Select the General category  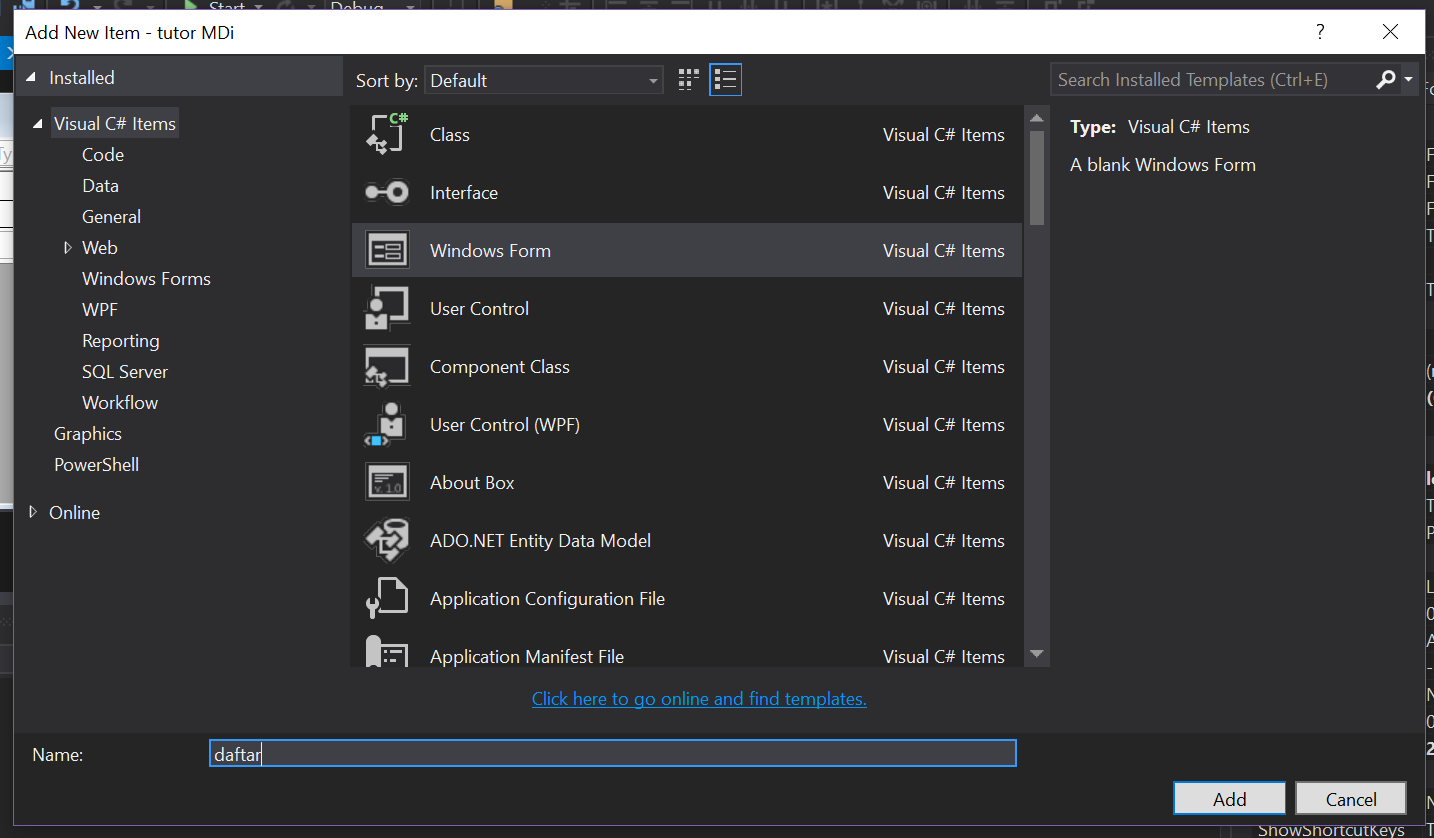point(111,216)
